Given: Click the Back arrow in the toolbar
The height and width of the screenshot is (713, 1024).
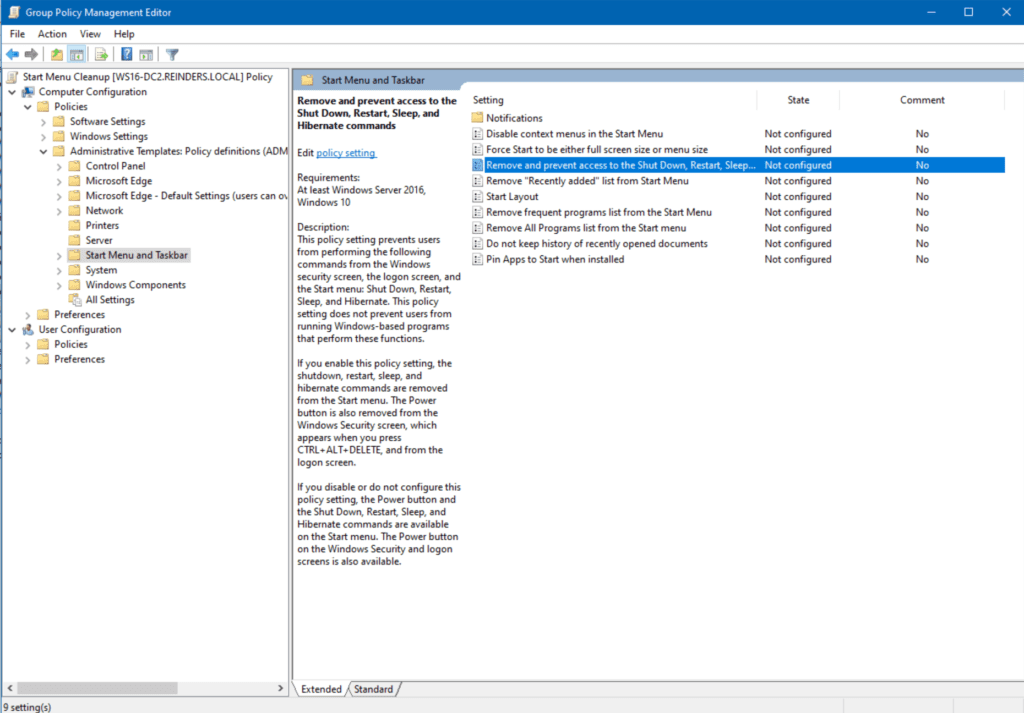Looking at the screenshot, I should (x=12, y=54).
